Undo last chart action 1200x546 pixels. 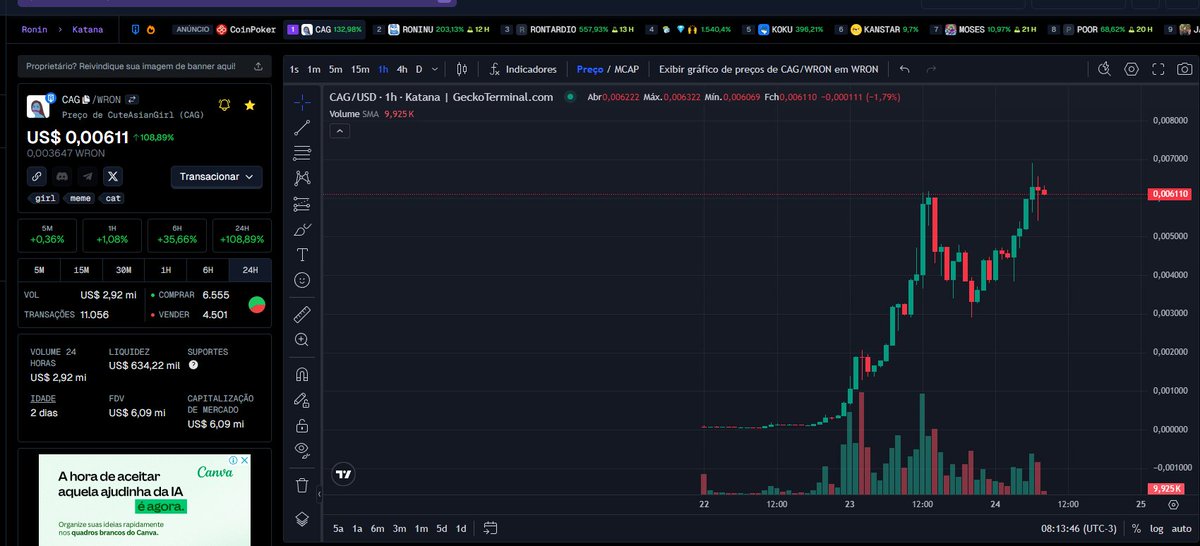coord(905,69)
